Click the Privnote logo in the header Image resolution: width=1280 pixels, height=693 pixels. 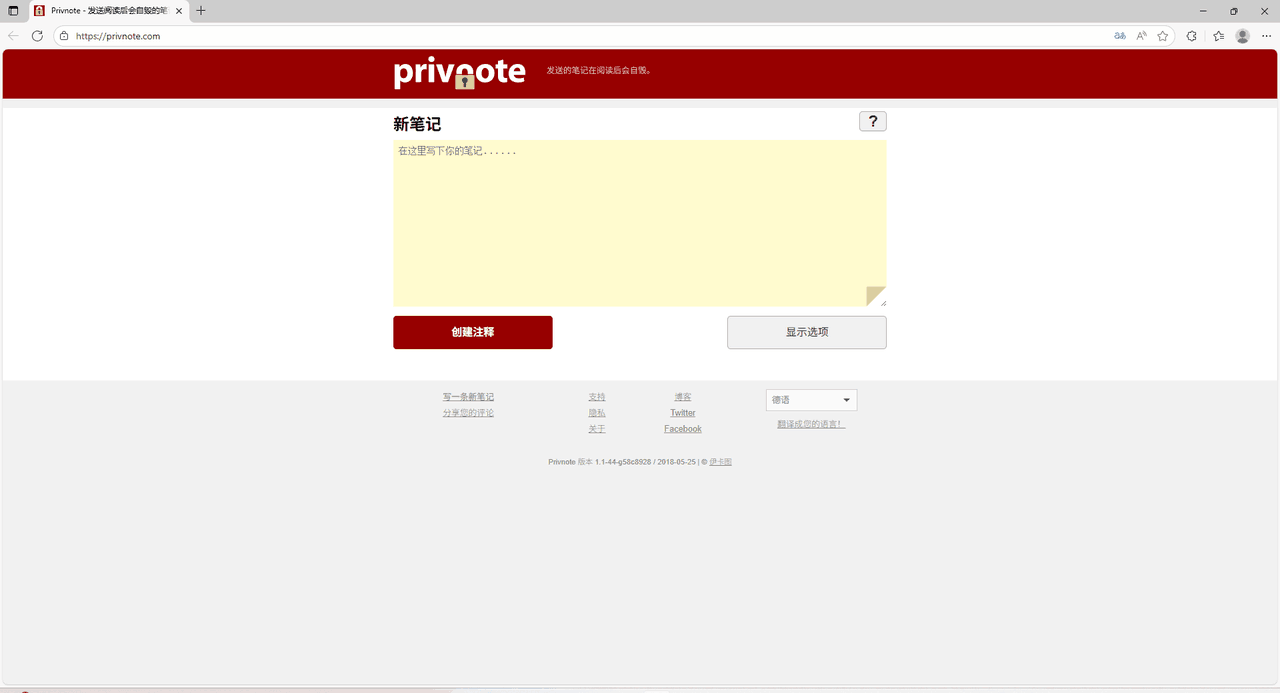(x=459, y=73)
